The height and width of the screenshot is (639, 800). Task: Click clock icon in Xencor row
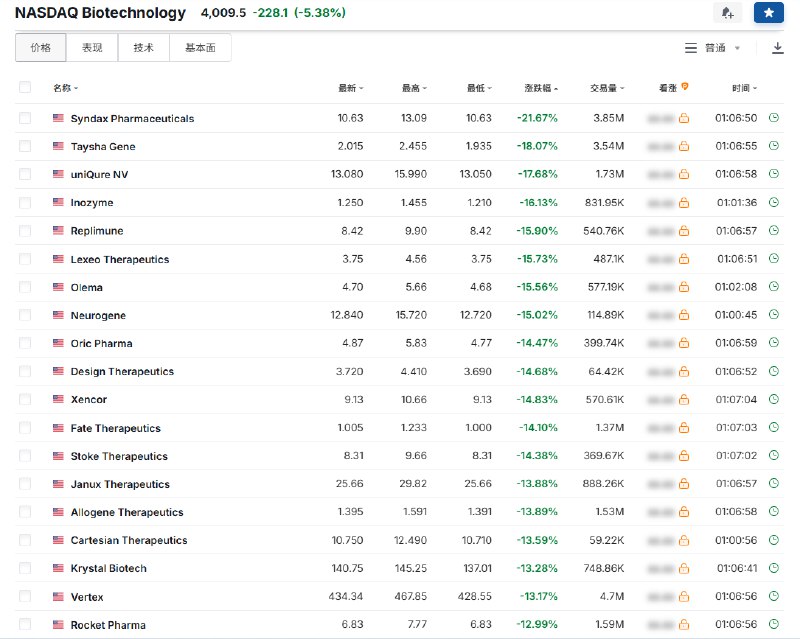773,399
